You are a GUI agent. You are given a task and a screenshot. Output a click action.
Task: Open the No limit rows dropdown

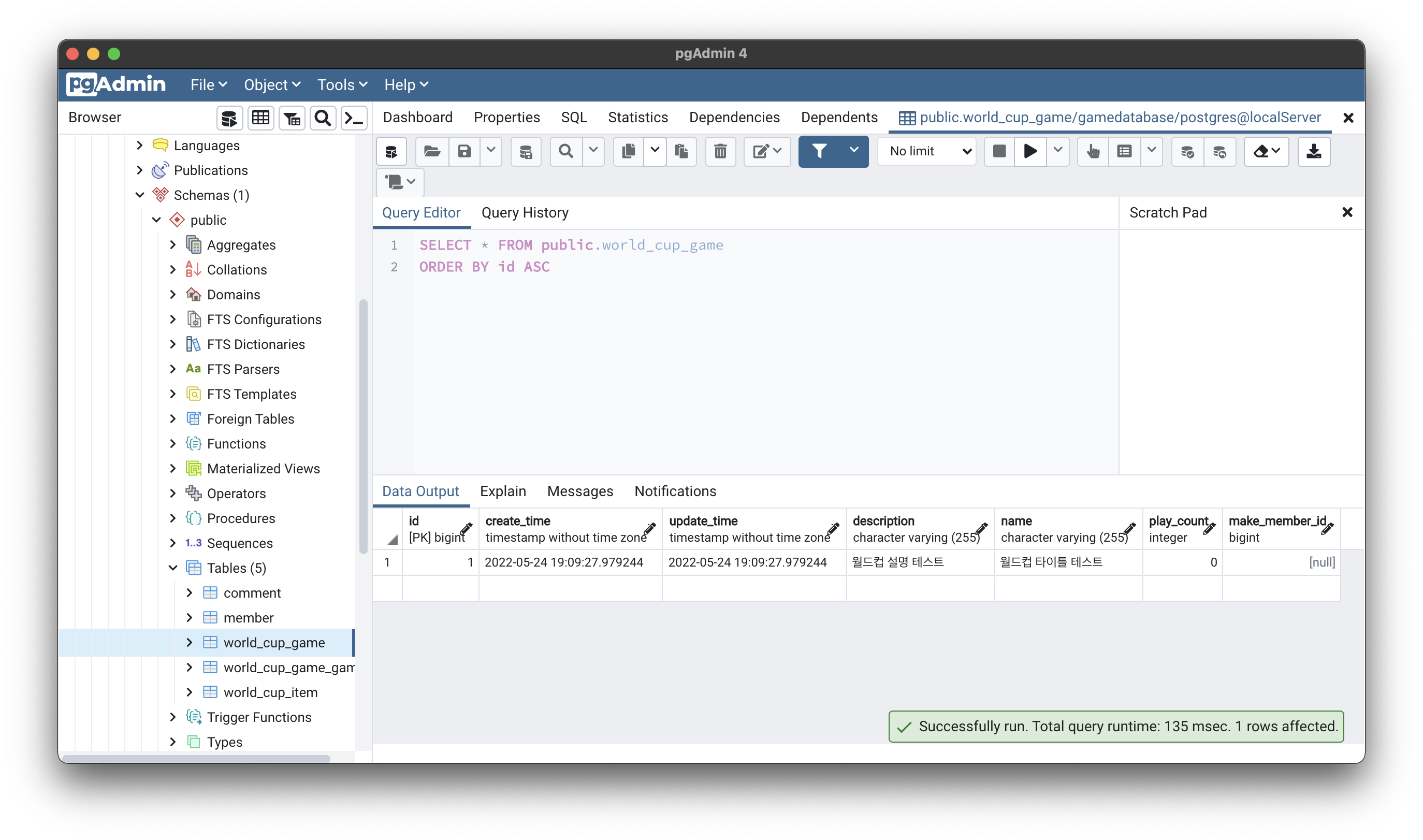(928, 152)
